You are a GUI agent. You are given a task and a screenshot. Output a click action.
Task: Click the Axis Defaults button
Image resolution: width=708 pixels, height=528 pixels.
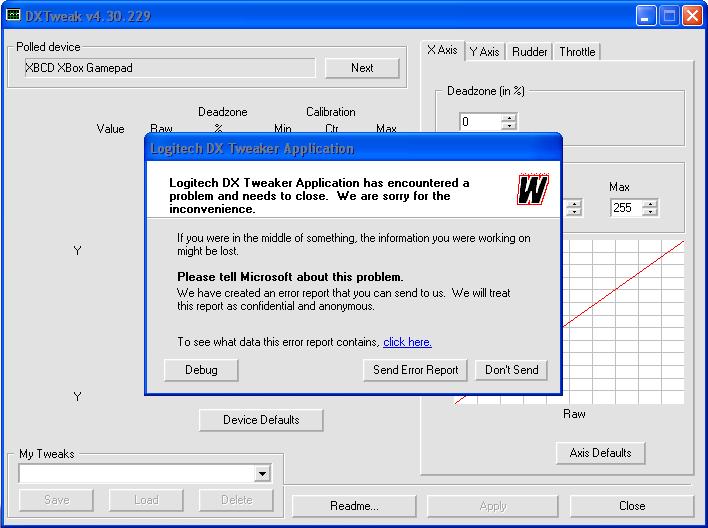coord(601,453)
